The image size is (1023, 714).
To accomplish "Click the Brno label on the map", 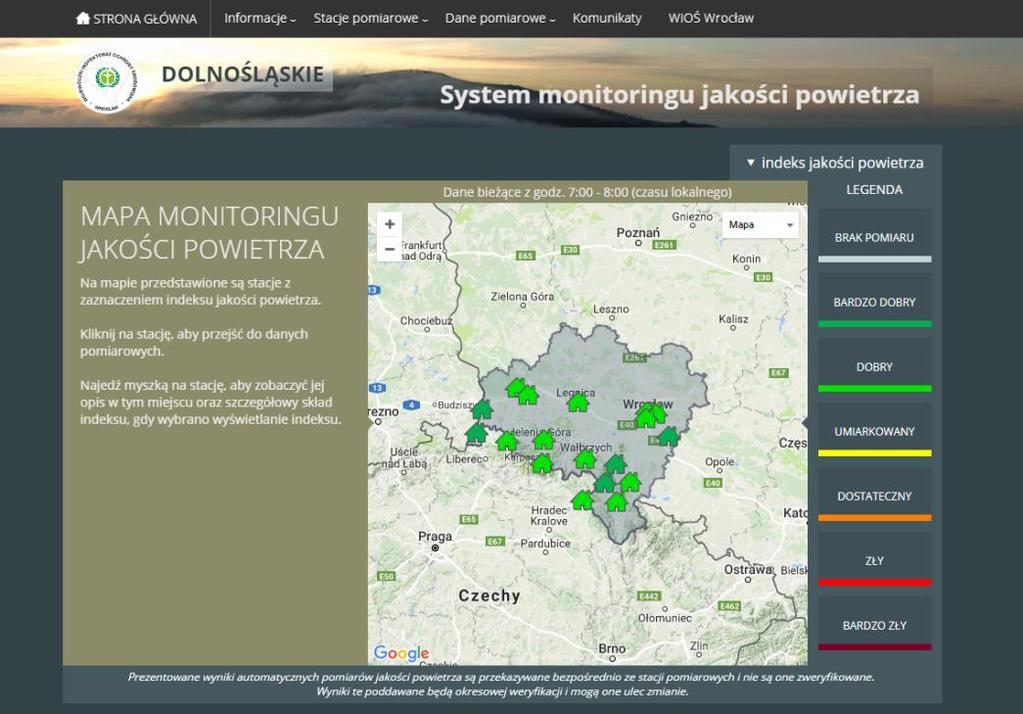I will coord(612,648).
